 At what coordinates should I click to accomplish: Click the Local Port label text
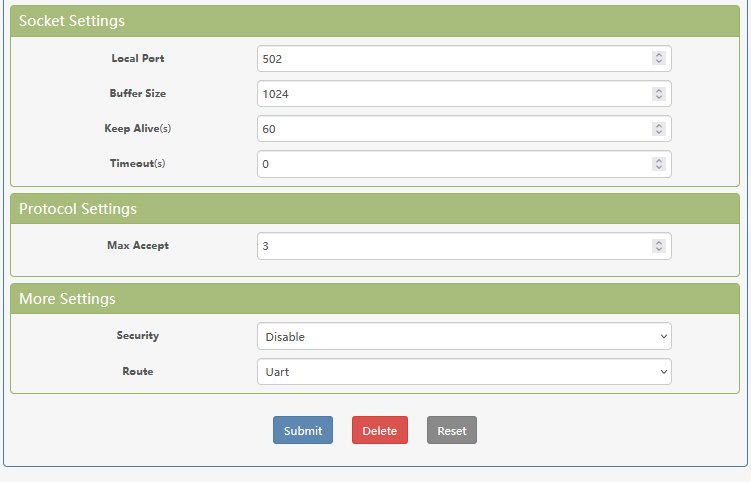click(138, 59)
